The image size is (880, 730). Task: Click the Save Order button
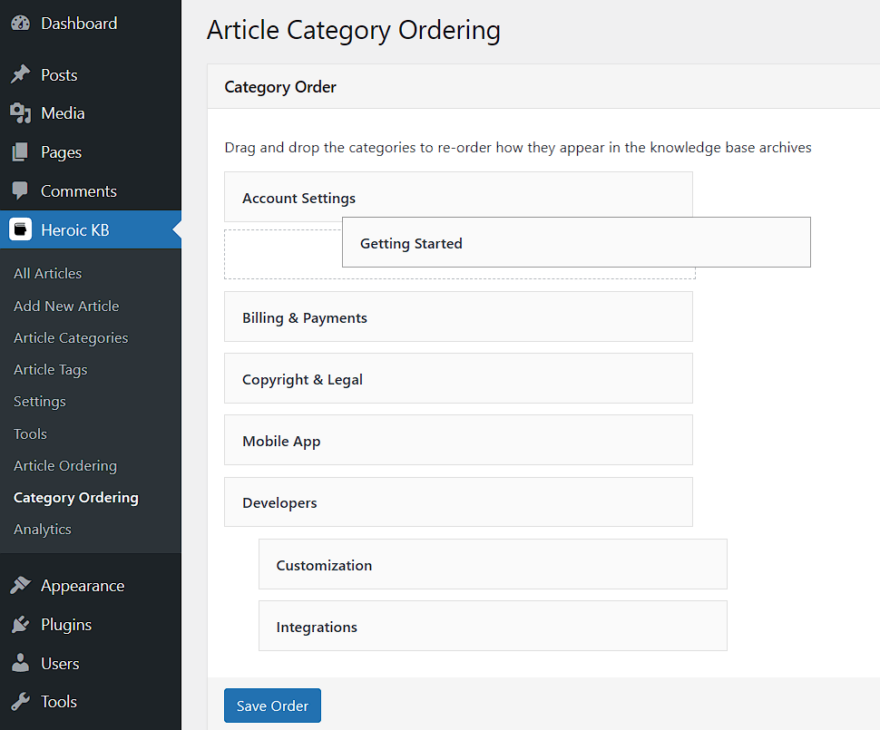[x=272, y=705]
